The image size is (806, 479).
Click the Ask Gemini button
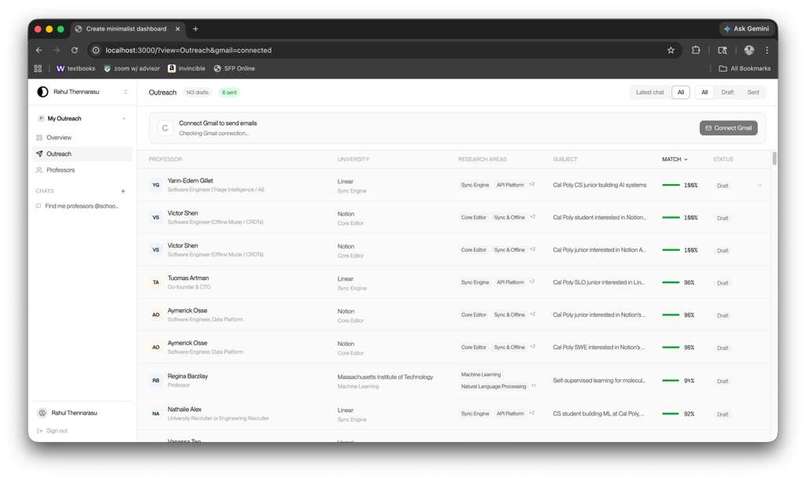(x=746, y=29)
